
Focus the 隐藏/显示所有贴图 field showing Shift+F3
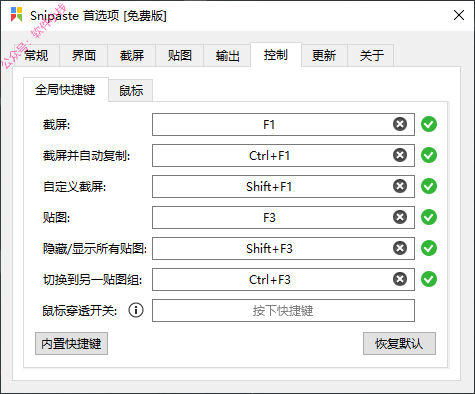283,248
